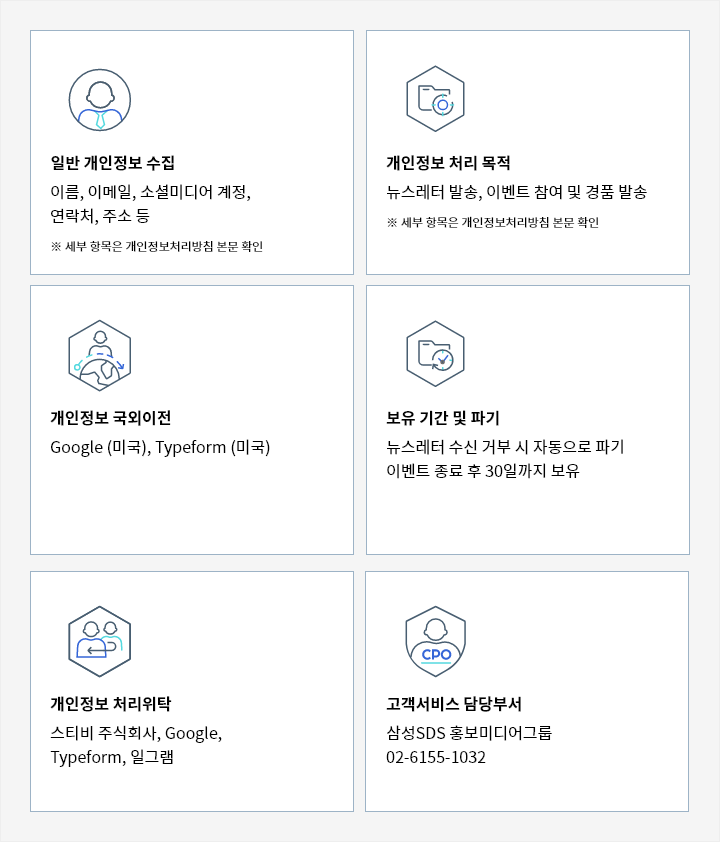Screen dimensions: 720x842
Task: Select the 개인정보 처리 목적 heading
Action: (x=448, y=163)
